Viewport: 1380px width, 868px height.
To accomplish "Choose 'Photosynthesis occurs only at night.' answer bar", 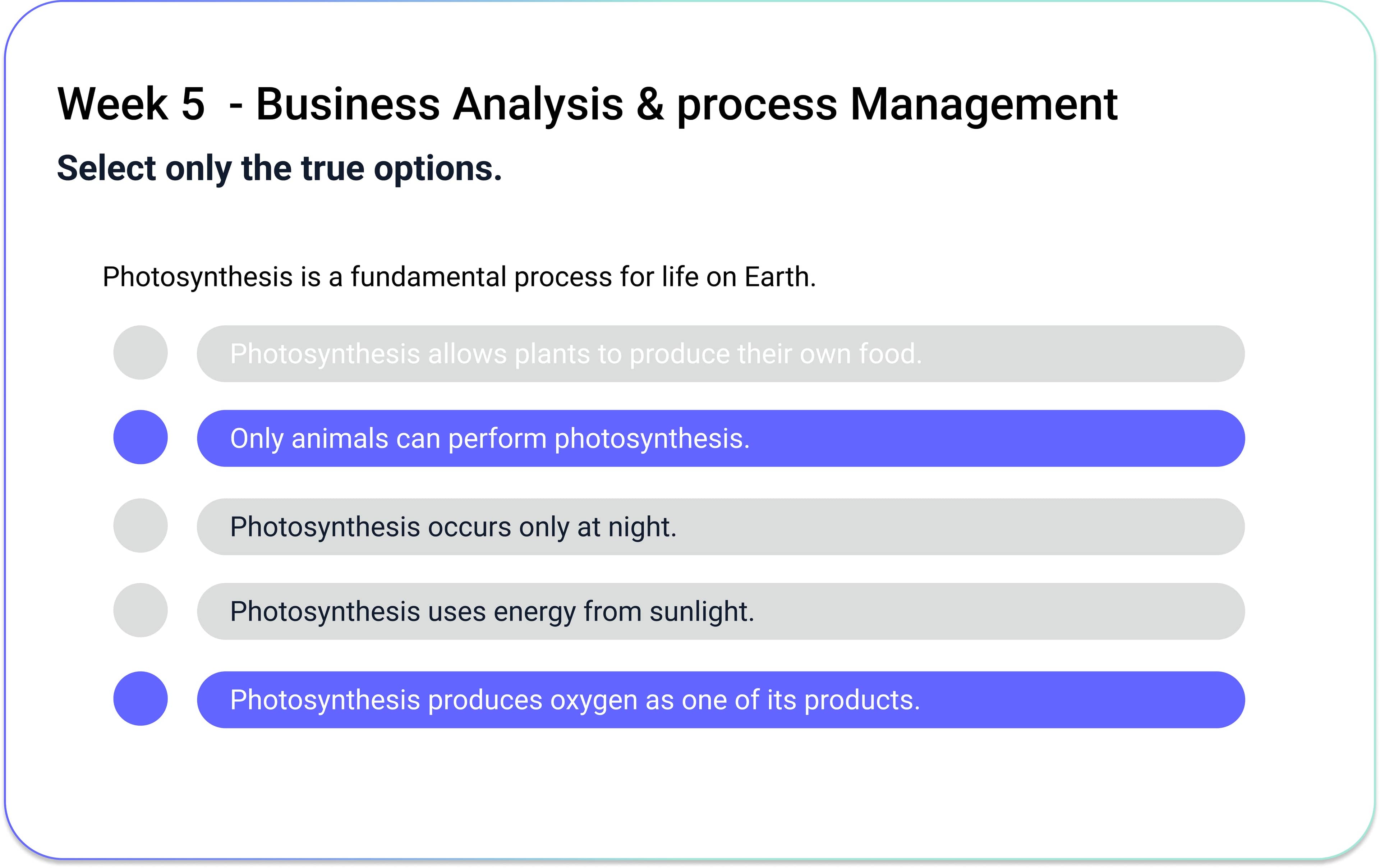I will (721, 526).
